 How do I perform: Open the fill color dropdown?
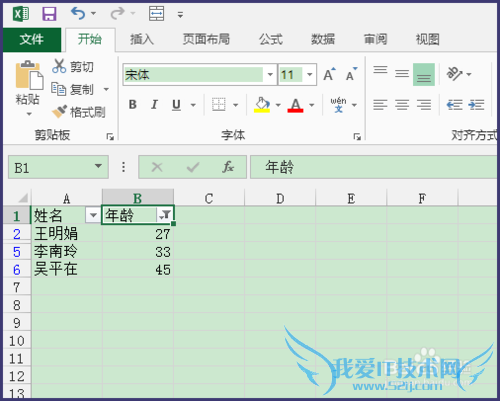[278, 105]
